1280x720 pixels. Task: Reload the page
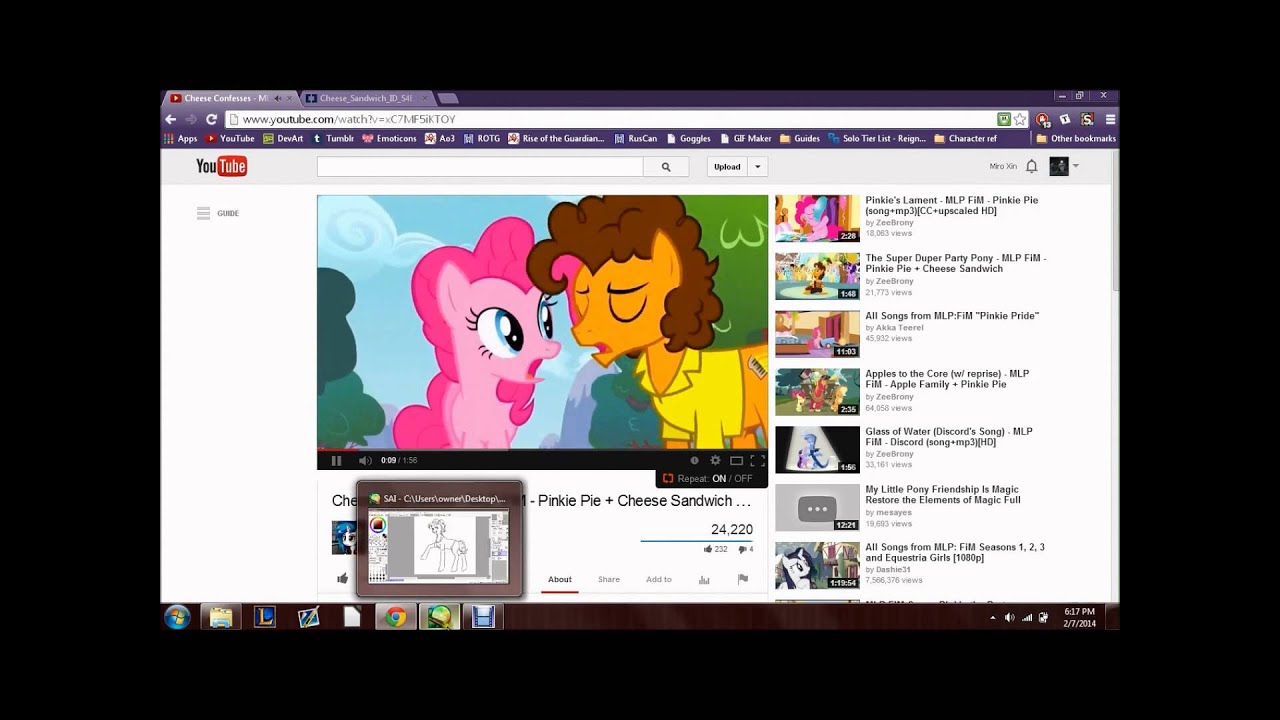click(211, 119)
